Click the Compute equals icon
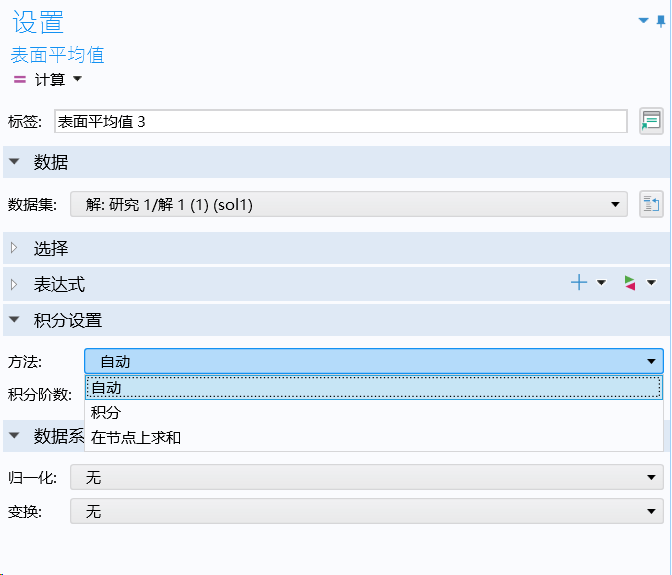This screenshot has width=672, height=575. click(19, 79)
